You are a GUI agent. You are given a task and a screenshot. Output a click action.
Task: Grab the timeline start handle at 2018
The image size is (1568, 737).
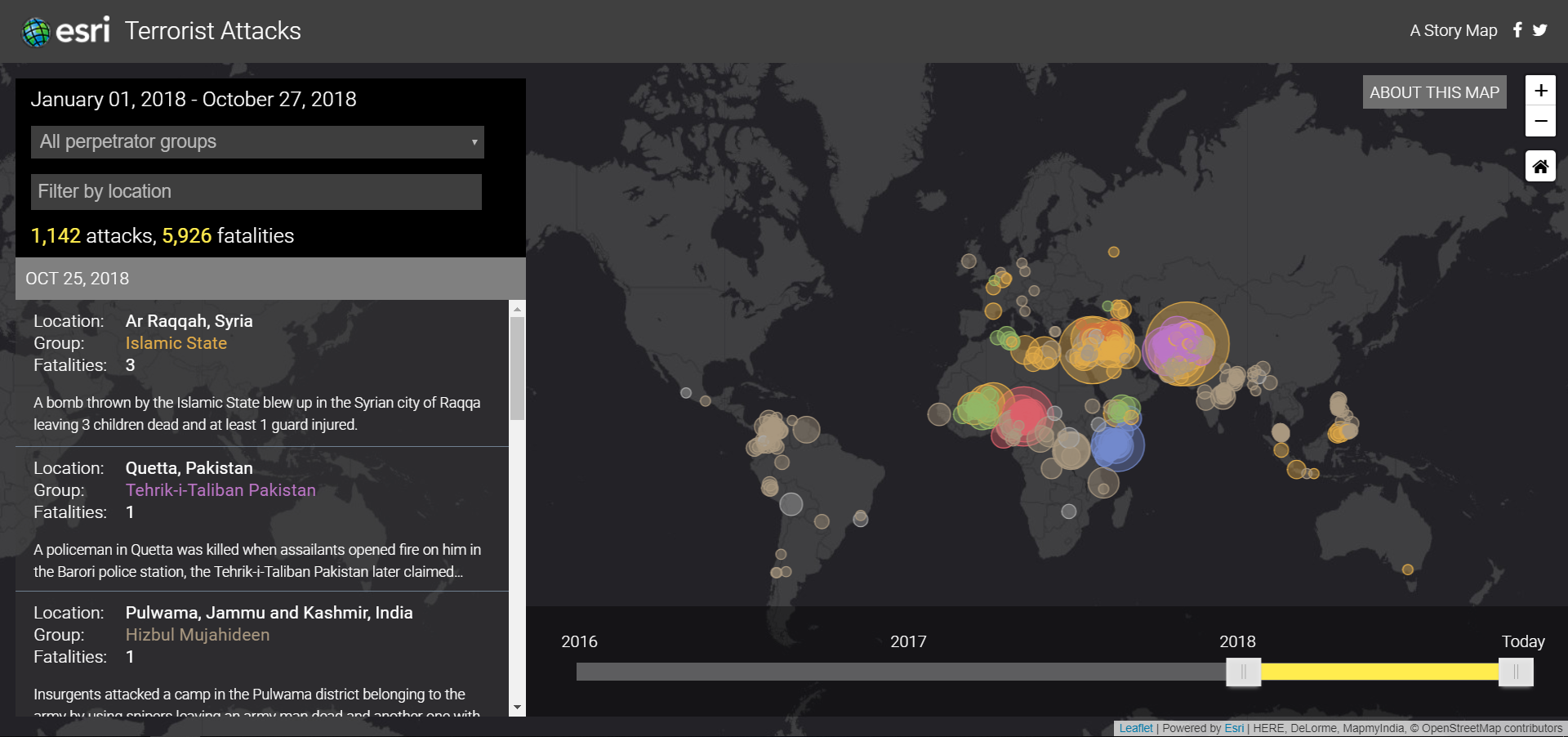[x=1243, y=672]
